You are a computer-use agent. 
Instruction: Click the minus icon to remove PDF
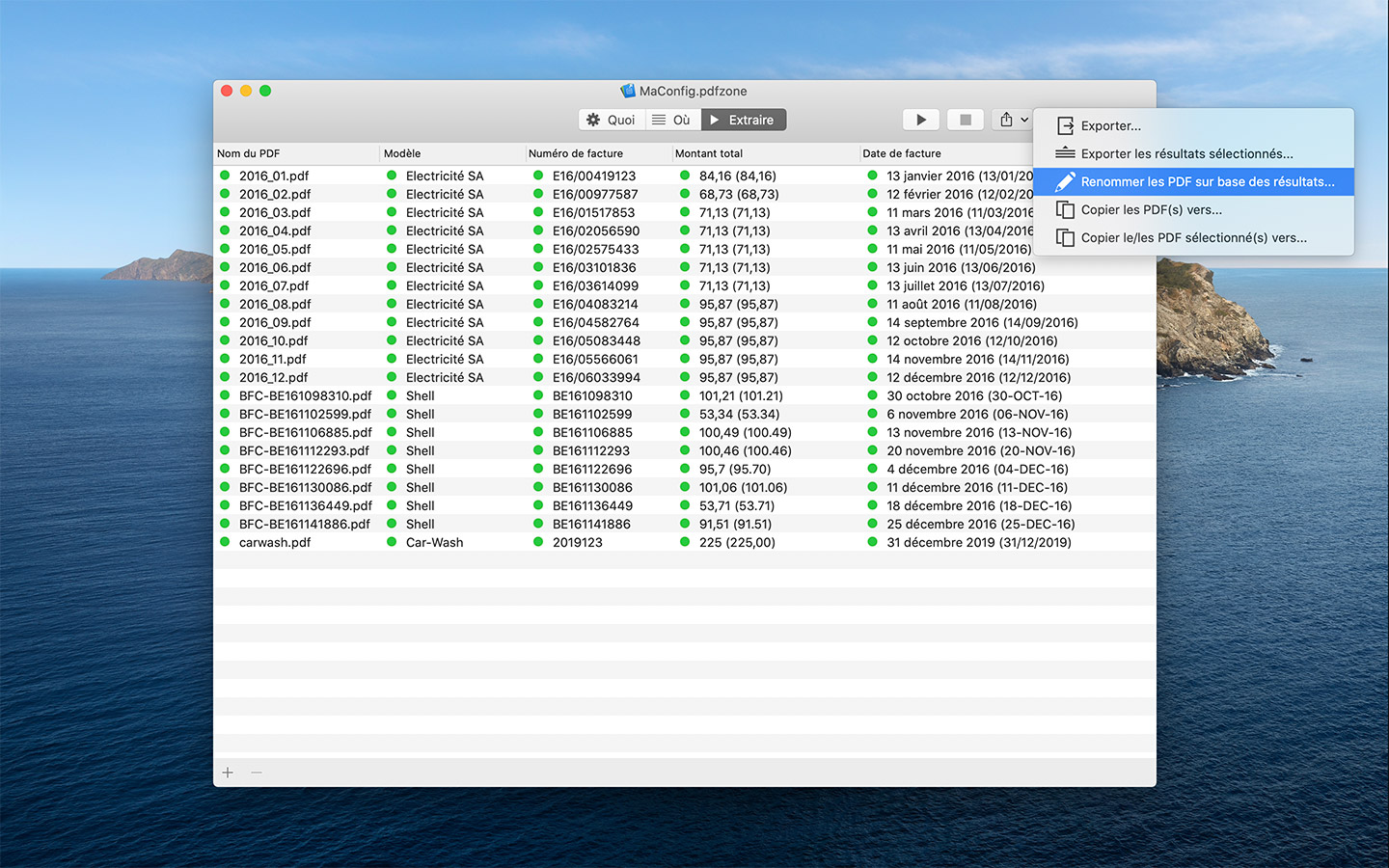coord(257,773)
